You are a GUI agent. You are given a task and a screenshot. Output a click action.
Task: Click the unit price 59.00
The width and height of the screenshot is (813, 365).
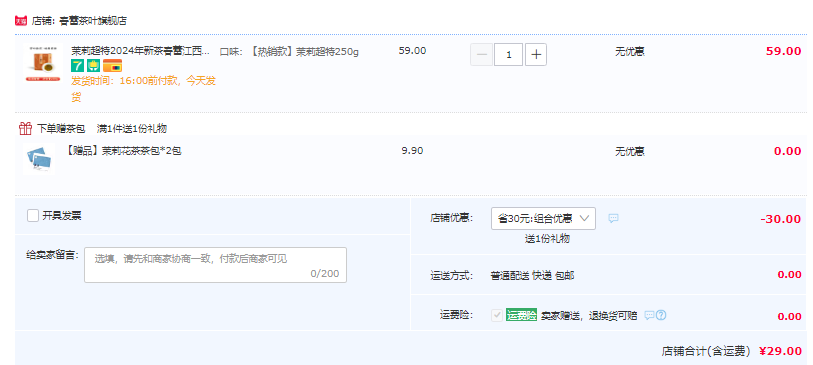pyautogui.click(x=412, y=51)
